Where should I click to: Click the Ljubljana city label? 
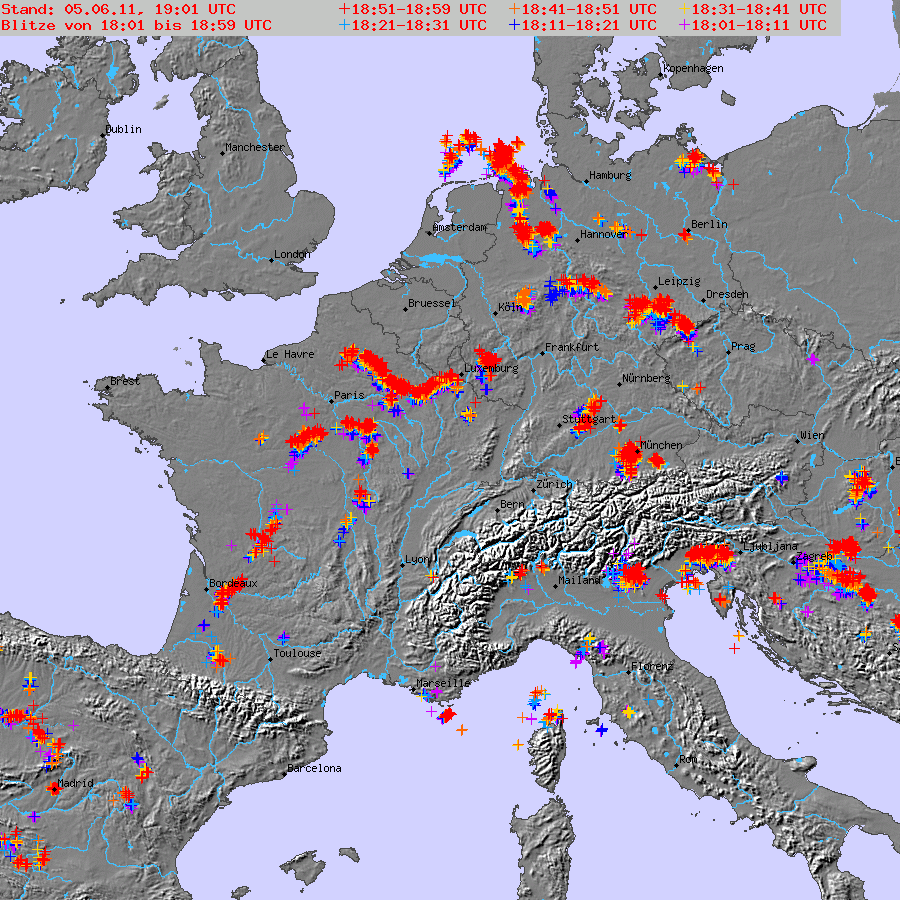click(771, 546)
